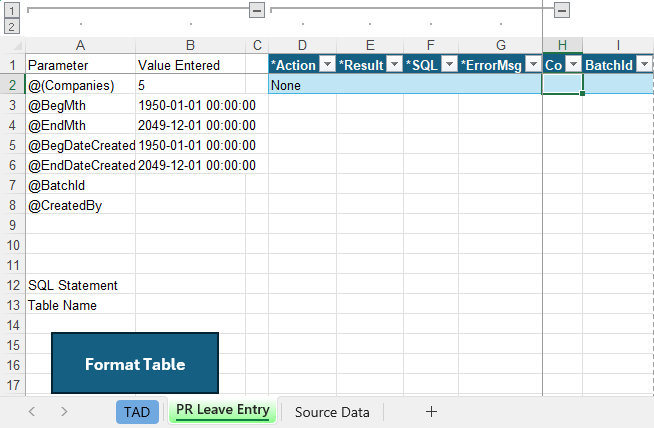
Task: Select column E header
Action: pyautogui.click(x=370, y=45)
